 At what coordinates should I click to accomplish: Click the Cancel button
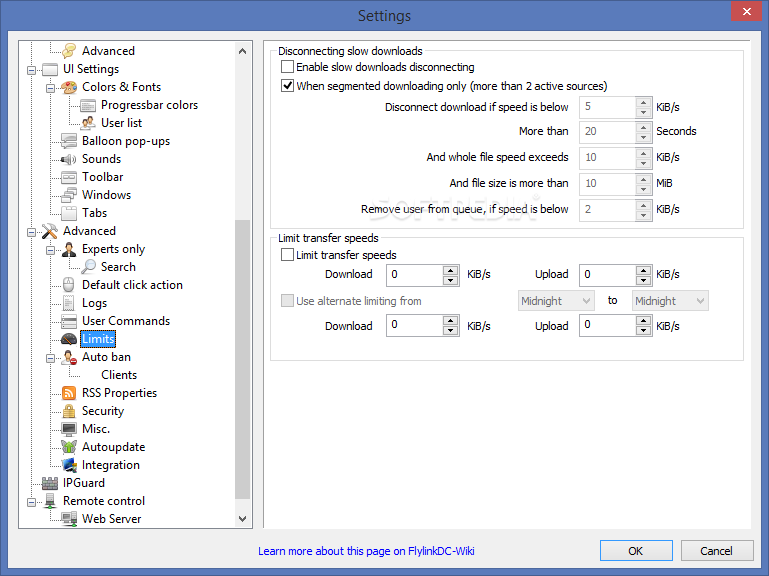coord(717,550)
